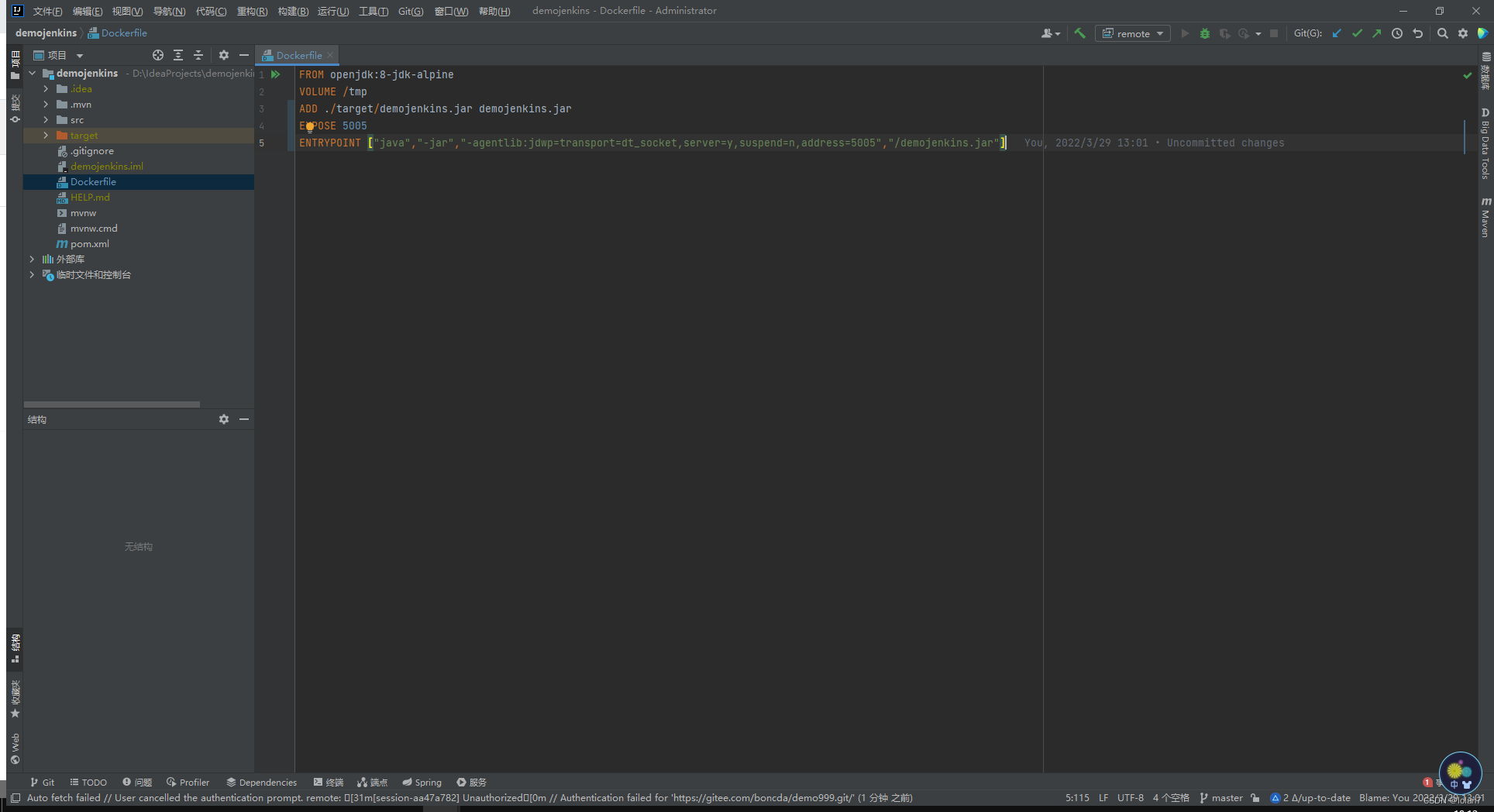Open the 文件(F) menu
The height and width of the screenshot is (812, 1494).
tap(47, 11)
